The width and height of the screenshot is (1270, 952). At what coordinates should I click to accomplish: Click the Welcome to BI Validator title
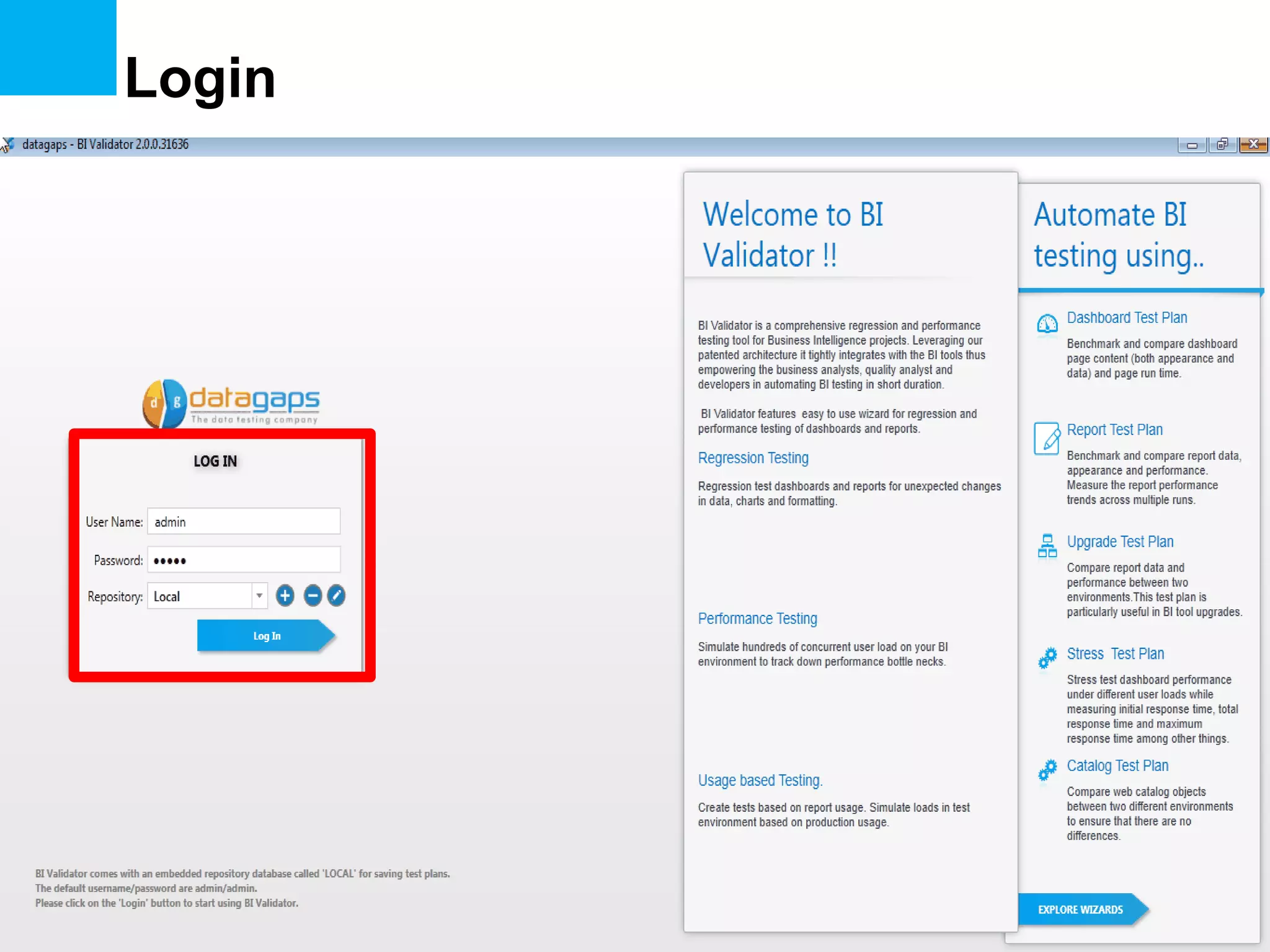coord(793,235)
